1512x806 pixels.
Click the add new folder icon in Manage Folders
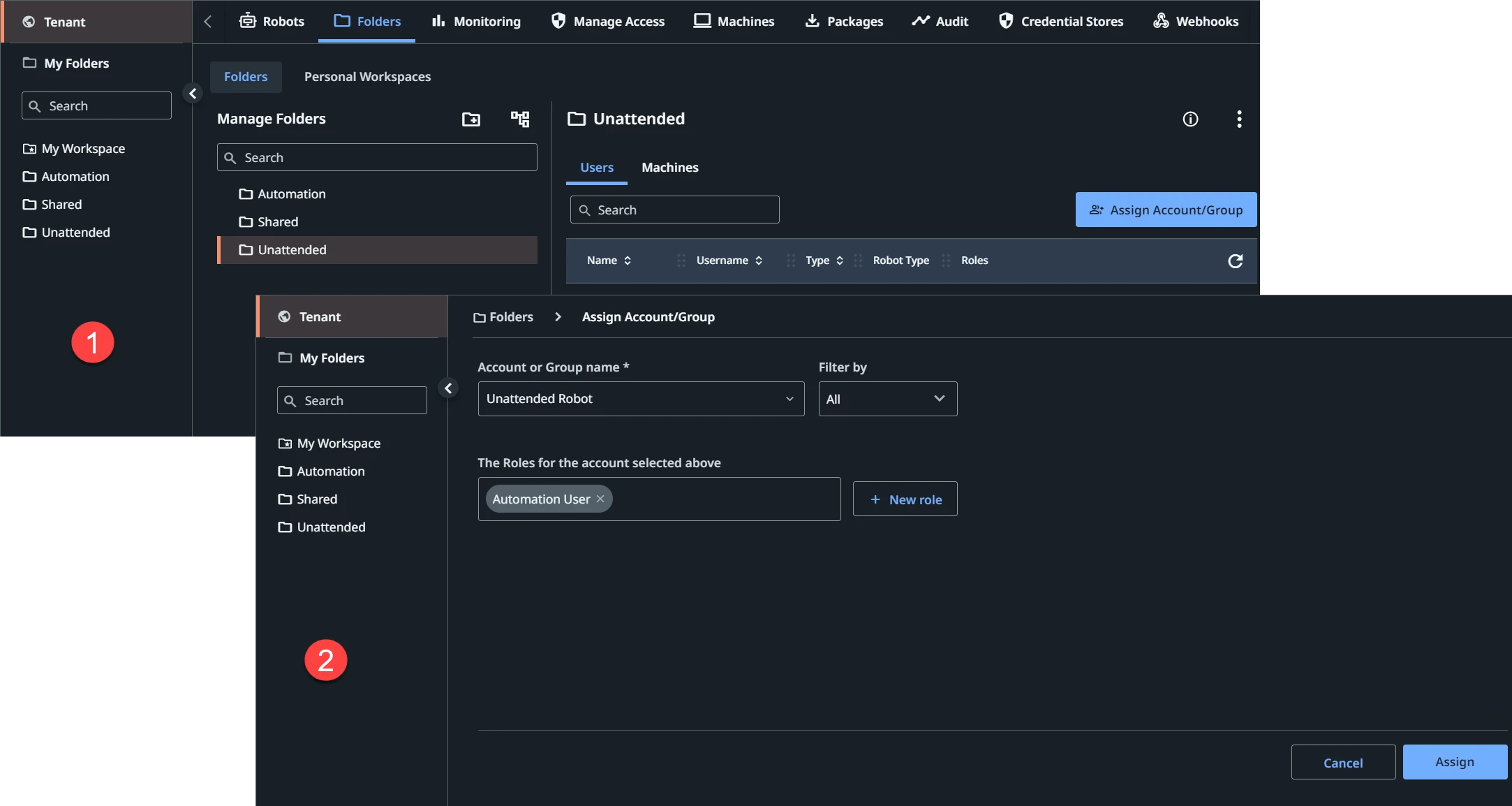471,119
